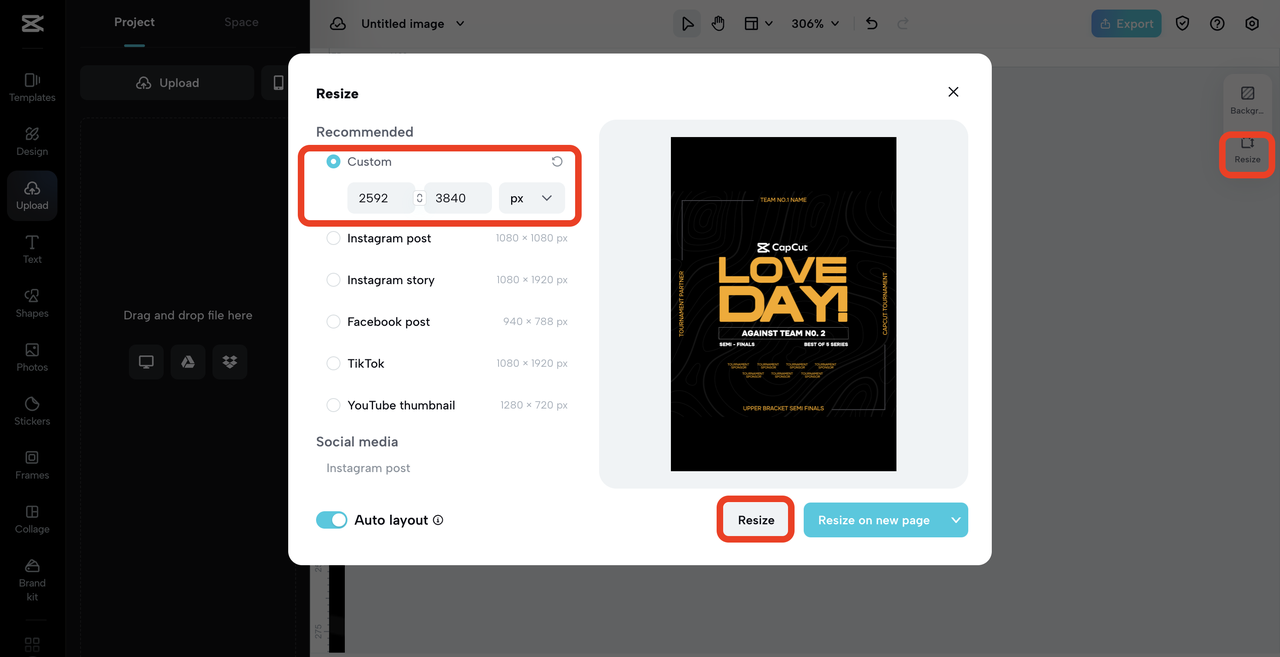The image size is (1280, 657).
Task: Click the height field showing 3840
Action: 458,198
